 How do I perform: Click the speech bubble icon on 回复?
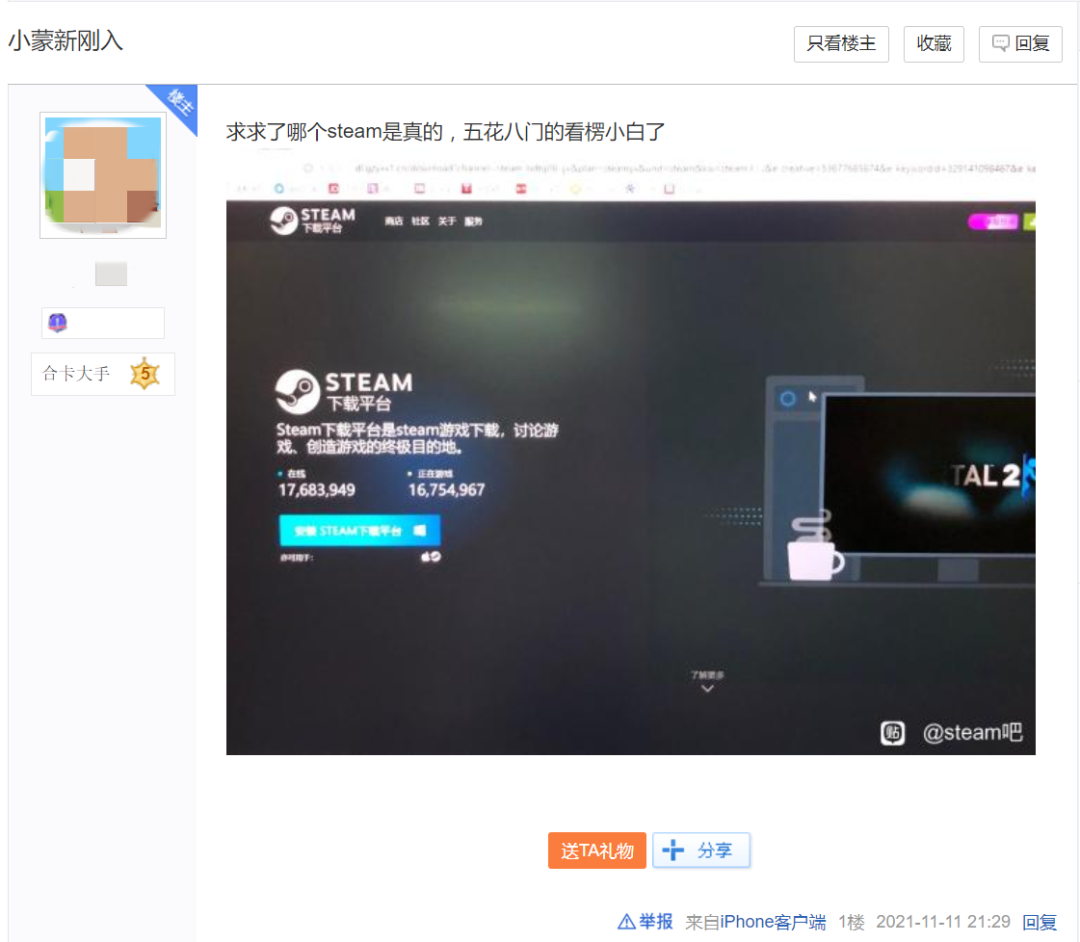pyautogui.click(x=1000, y=43)
